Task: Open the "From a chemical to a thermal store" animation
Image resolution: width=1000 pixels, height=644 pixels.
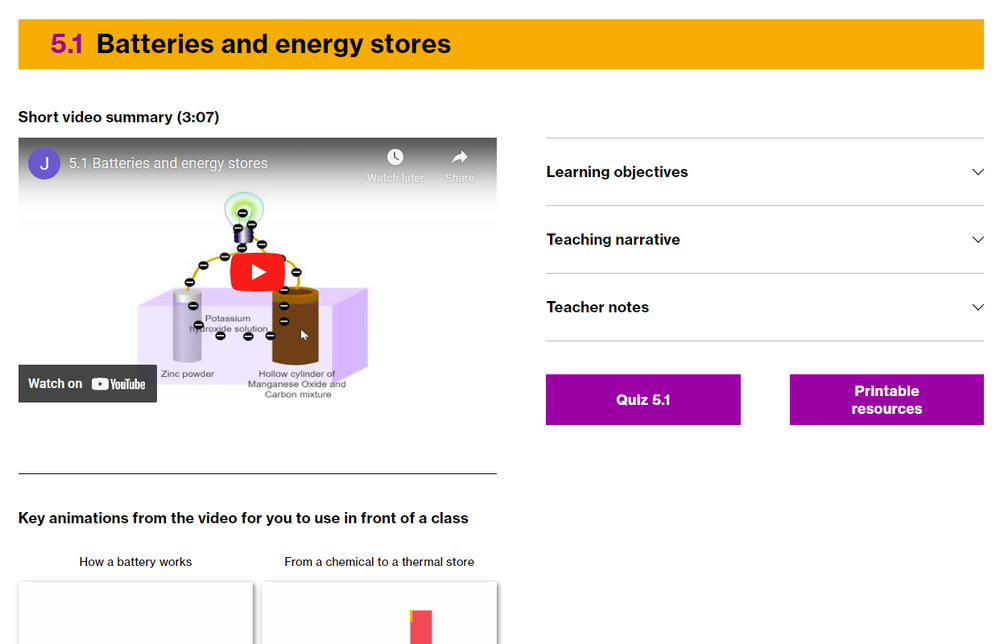Action: pos(379,612)
